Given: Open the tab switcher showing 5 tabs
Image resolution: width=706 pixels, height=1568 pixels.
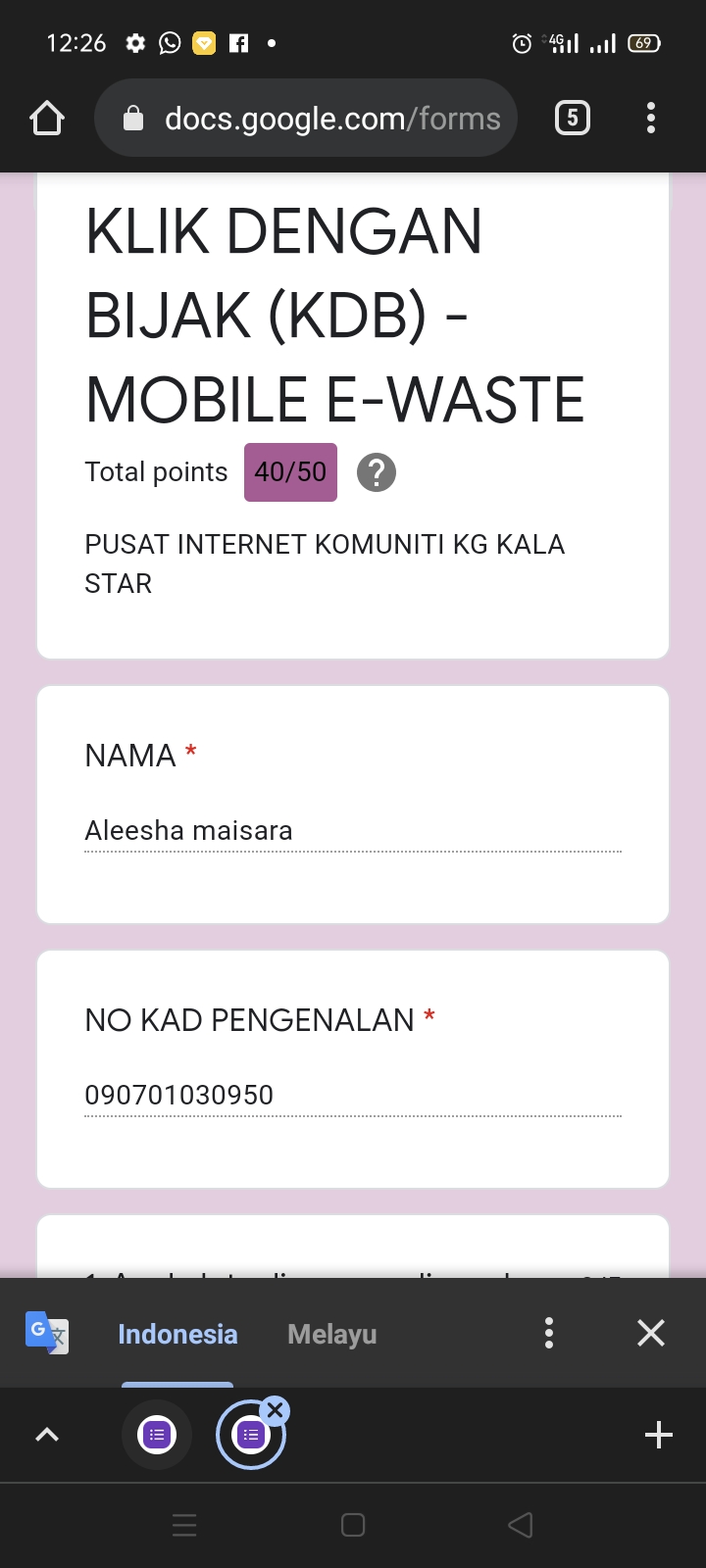Looking at the screenshot, I should point(573,119).
